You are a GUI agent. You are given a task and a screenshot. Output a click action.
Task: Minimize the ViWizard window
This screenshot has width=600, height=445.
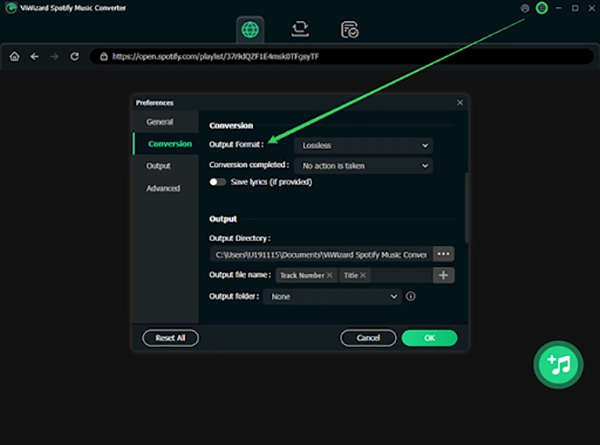558,8
